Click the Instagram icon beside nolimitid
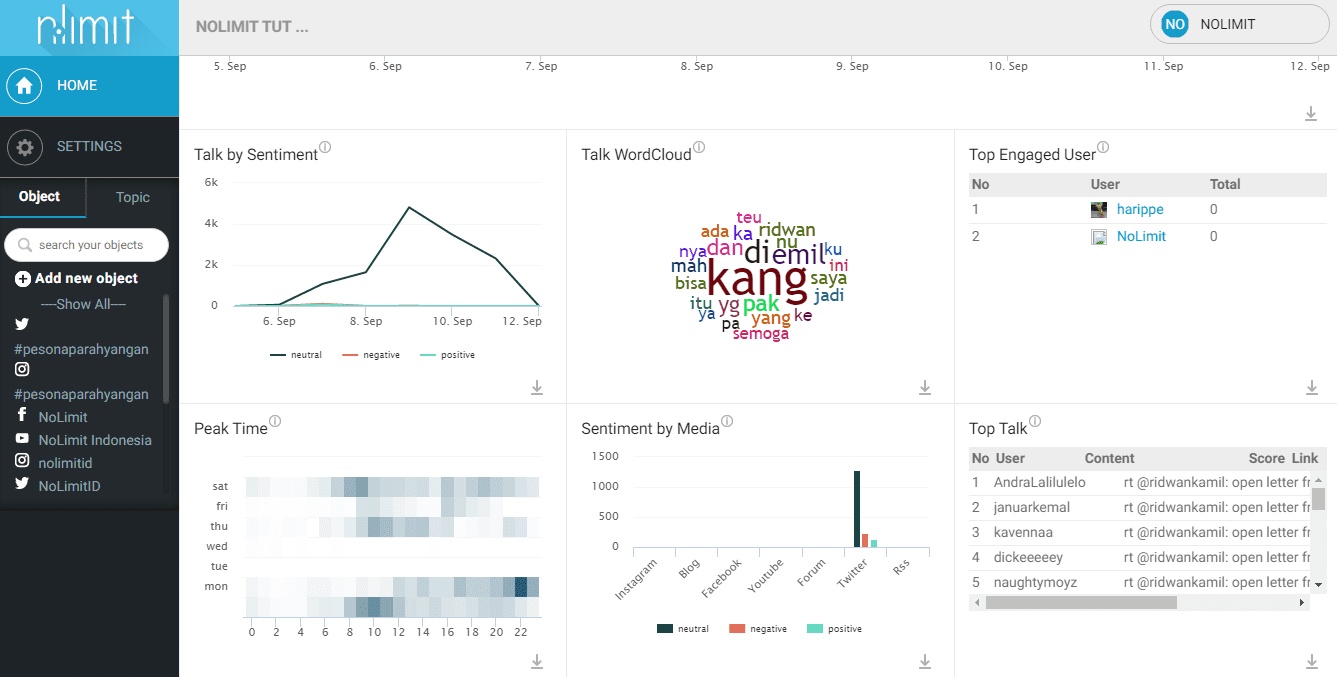 point(22,461)
